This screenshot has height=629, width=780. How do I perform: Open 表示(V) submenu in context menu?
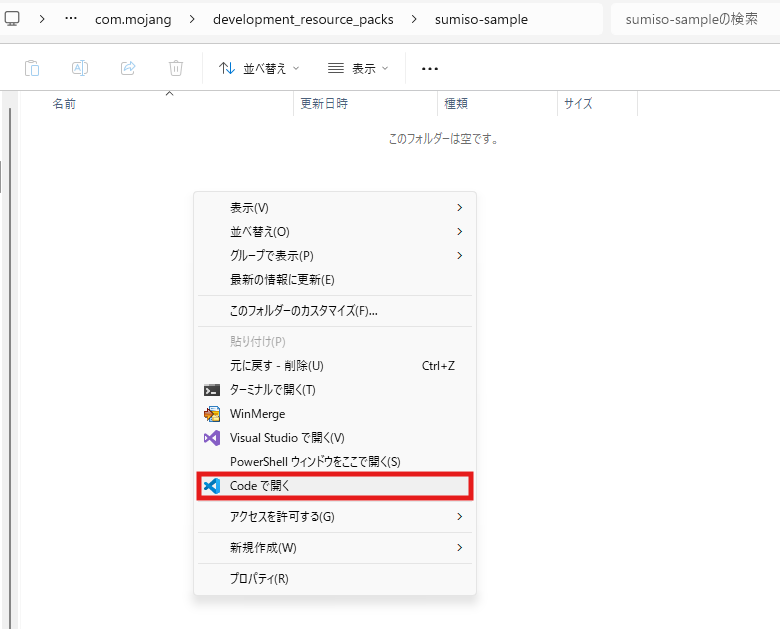point(335,208)
